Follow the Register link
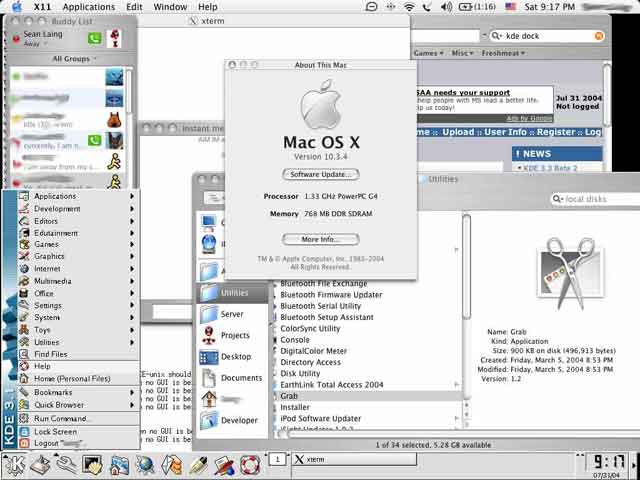640x480 pixels. 556,132
